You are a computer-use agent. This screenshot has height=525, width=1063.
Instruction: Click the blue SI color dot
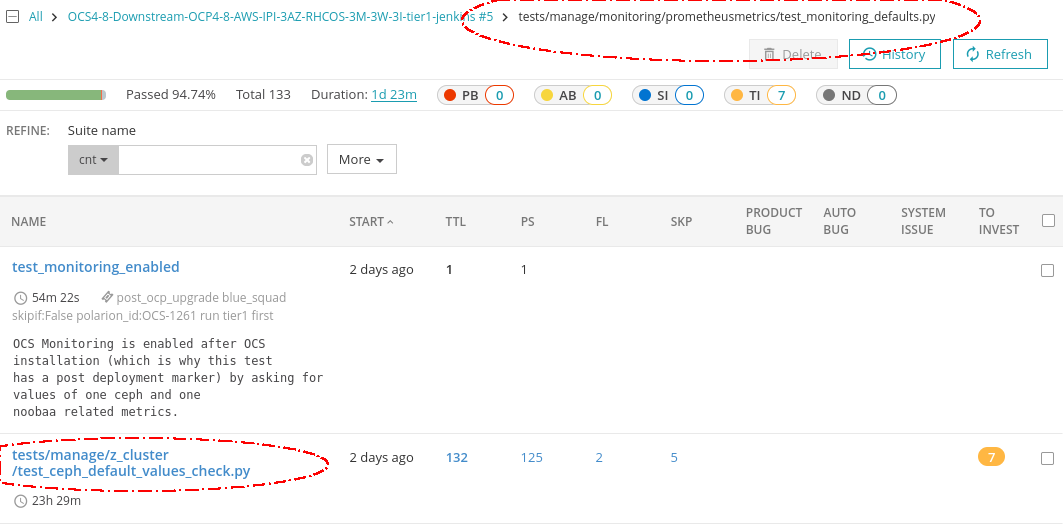pos(645,96)
